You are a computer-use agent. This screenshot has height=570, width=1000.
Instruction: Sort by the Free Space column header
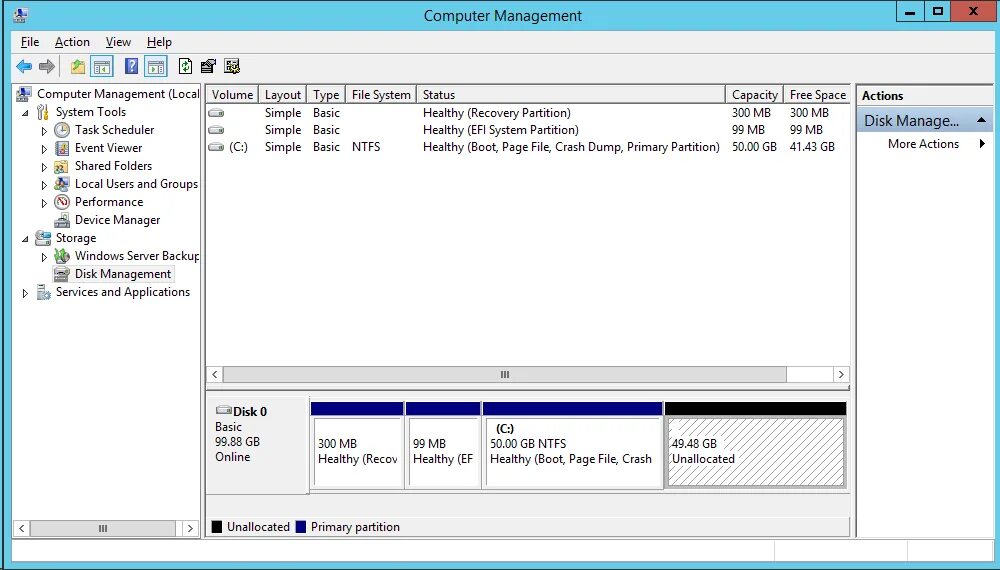pyautogui.click(x=817, y=94)
